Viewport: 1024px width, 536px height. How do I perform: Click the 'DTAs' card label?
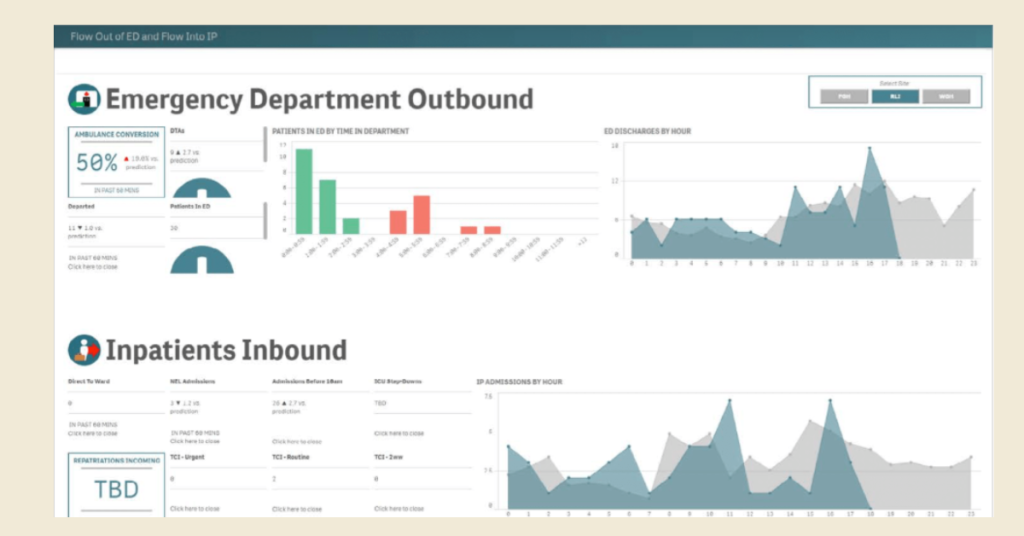tap(177, 131)
